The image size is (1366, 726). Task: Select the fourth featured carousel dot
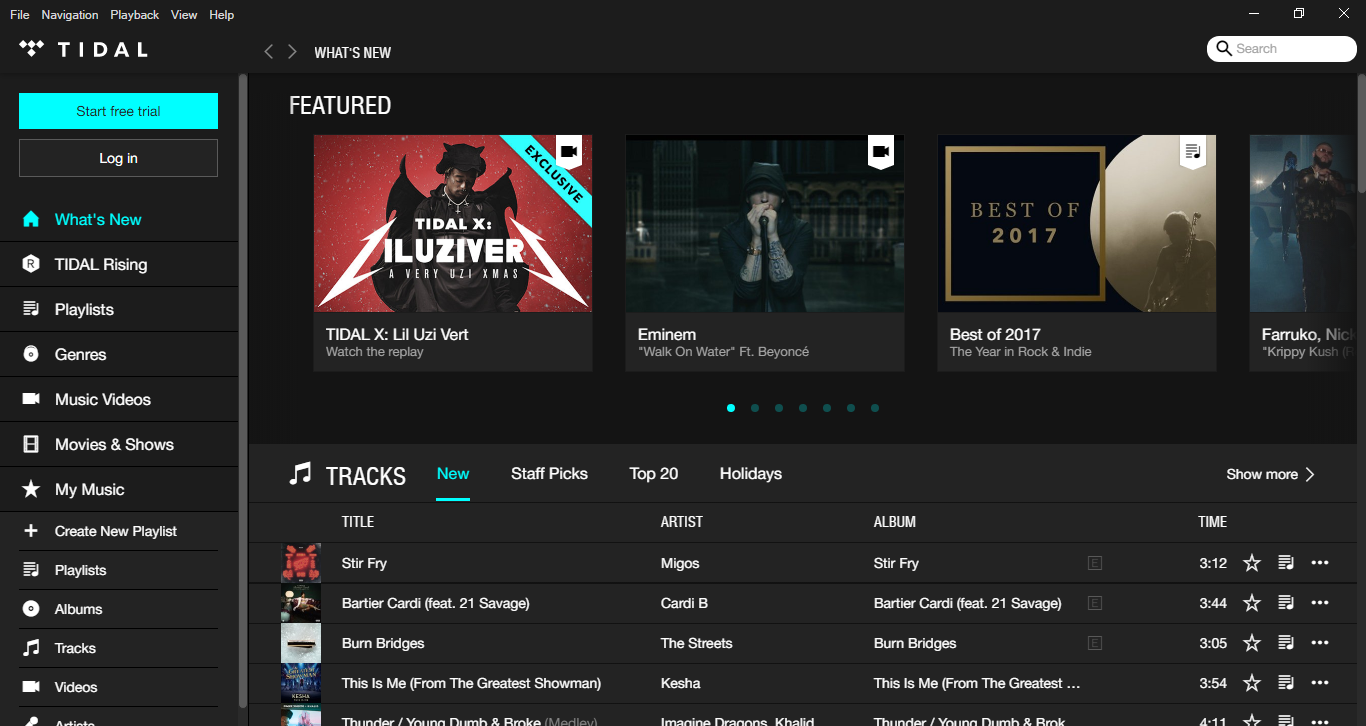(x=803, y=408)
